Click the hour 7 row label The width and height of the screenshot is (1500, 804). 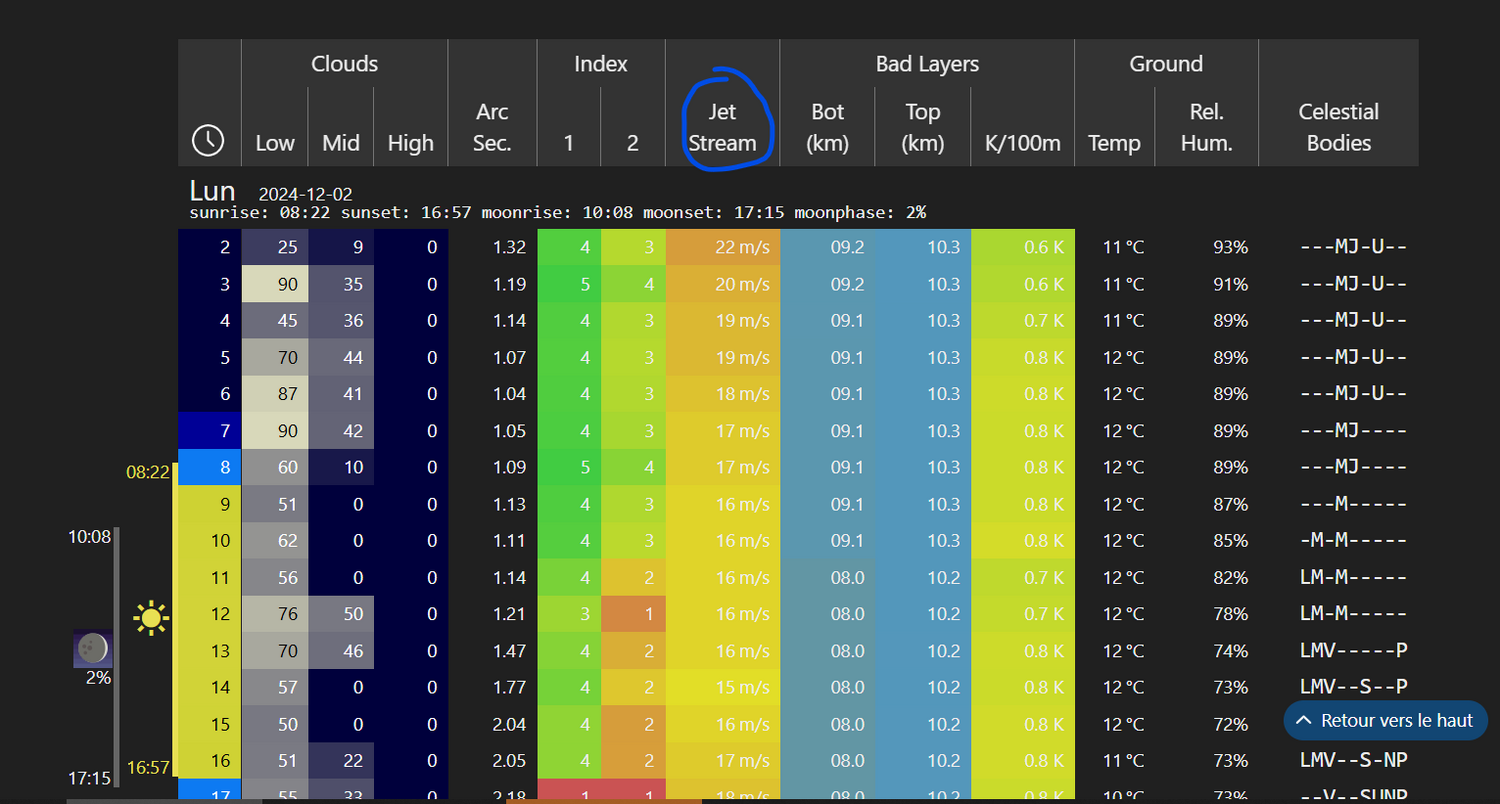pos(210,431)
